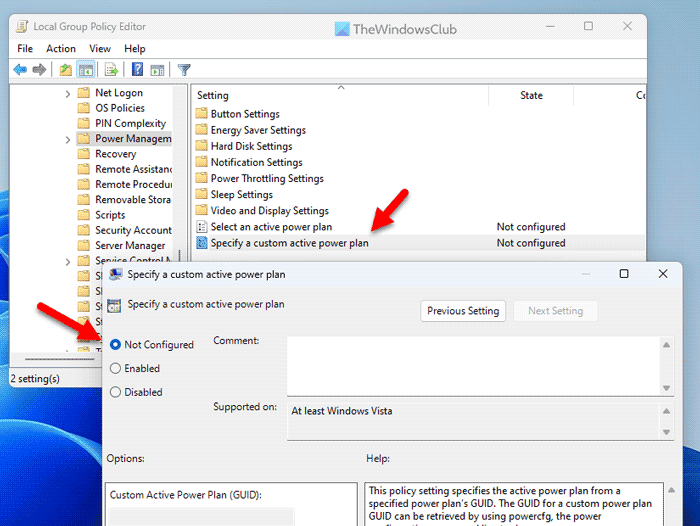Click the Sleep Settings folder icon
Screen dimensions: 700x526
pos(202,194)
